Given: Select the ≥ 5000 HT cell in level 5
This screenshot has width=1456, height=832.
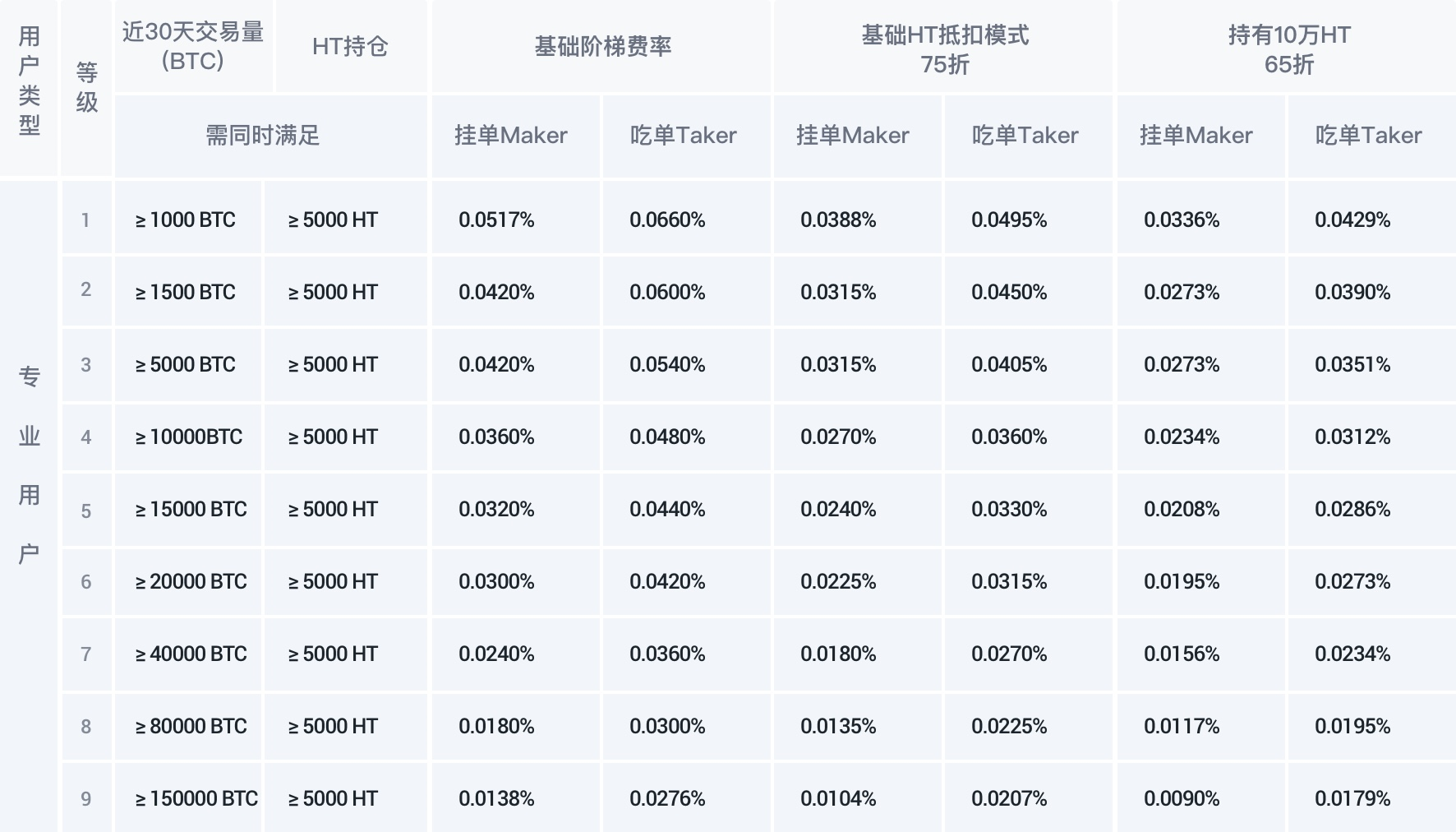Looking at the screenshot, I should coord(346,509).
